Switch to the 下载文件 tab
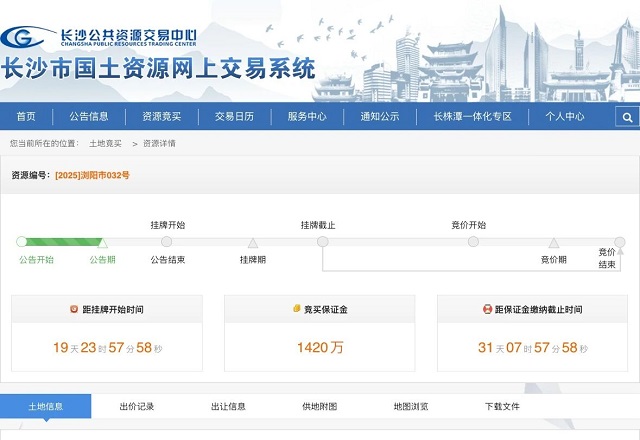This screenshot has width=640, height=440. (x=502, y=406)
